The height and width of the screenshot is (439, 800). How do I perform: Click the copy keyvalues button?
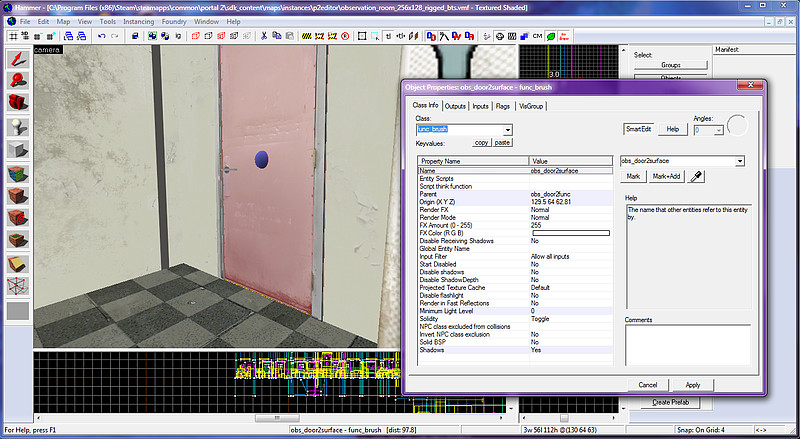coord(481,143)
